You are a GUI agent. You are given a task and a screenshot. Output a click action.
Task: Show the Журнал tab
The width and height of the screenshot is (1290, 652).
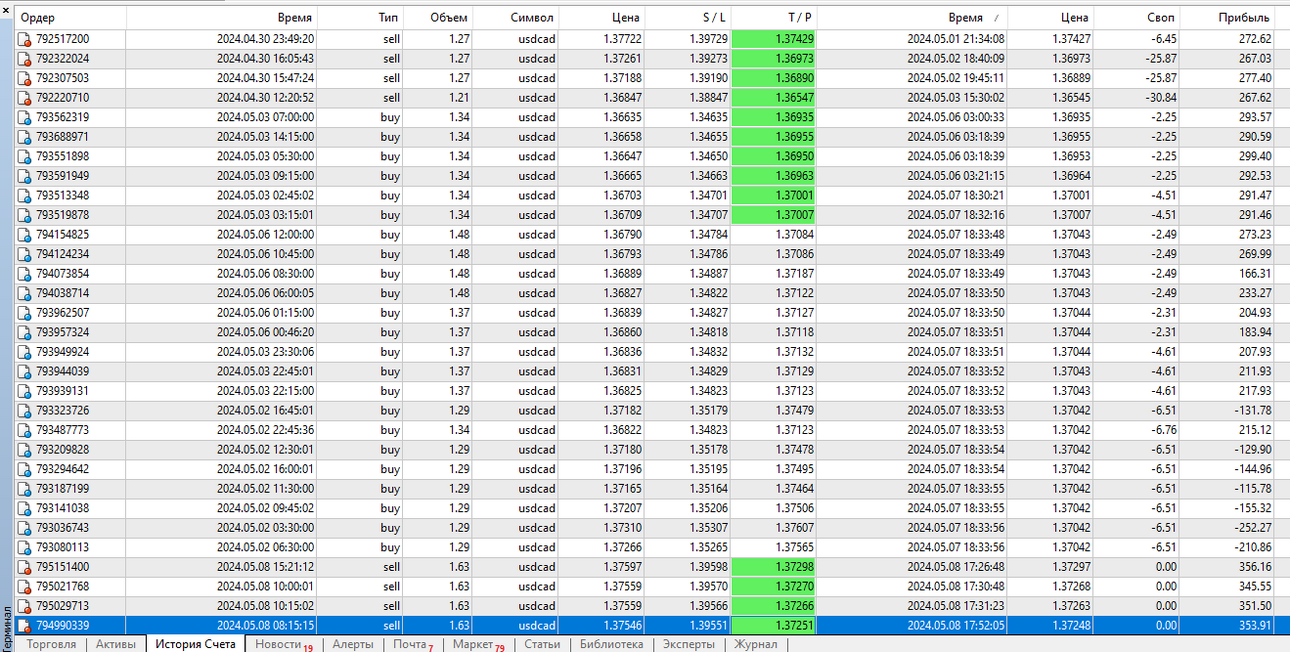[x=755, y=644]
